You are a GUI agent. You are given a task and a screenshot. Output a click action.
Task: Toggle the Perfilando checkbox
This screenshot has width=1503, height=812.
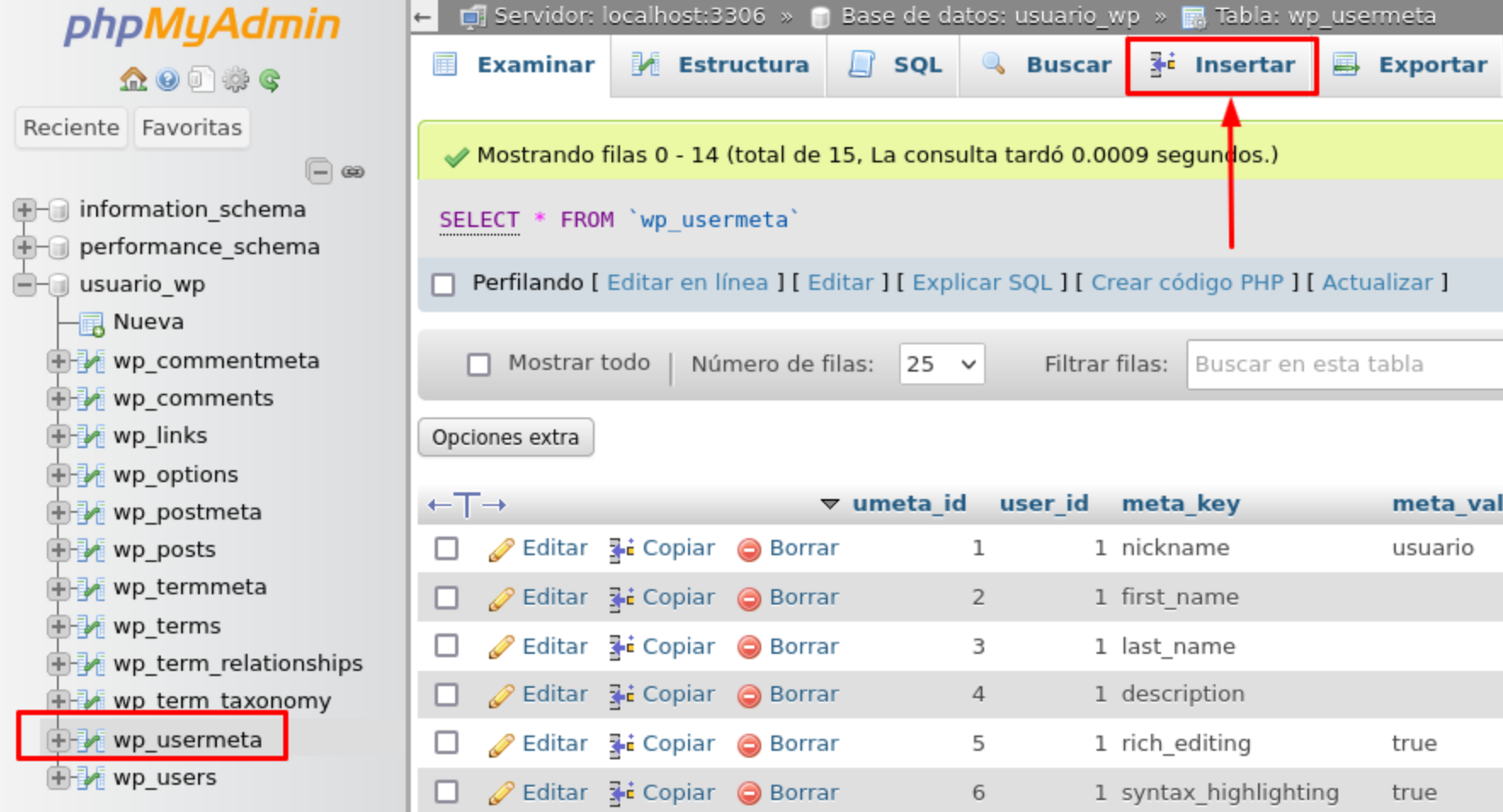click(443, 284)
